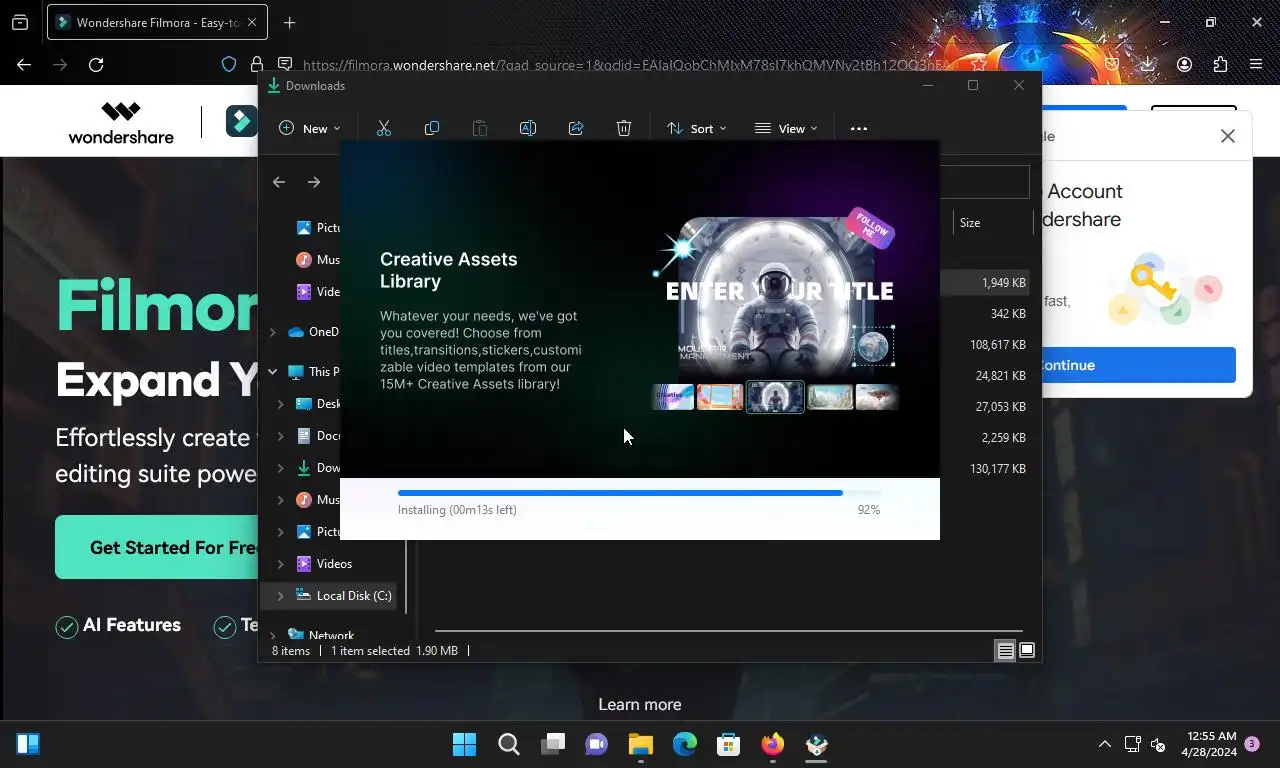Expand the Desktop tree node
The height and width of the screenshot is (768, 1280).
coord(281,404)
